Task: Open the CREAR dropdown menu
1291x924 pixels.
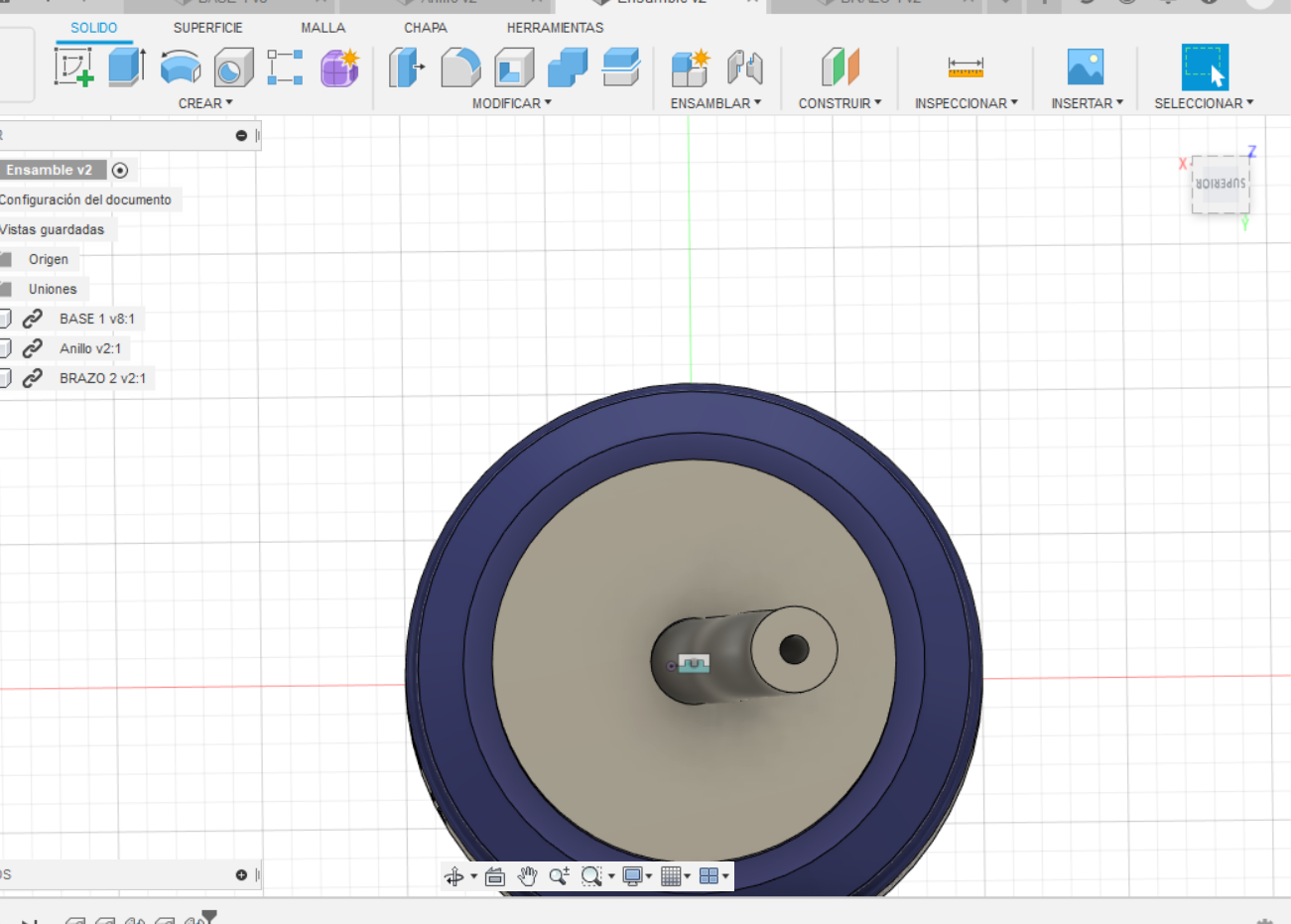Action: 205,103
